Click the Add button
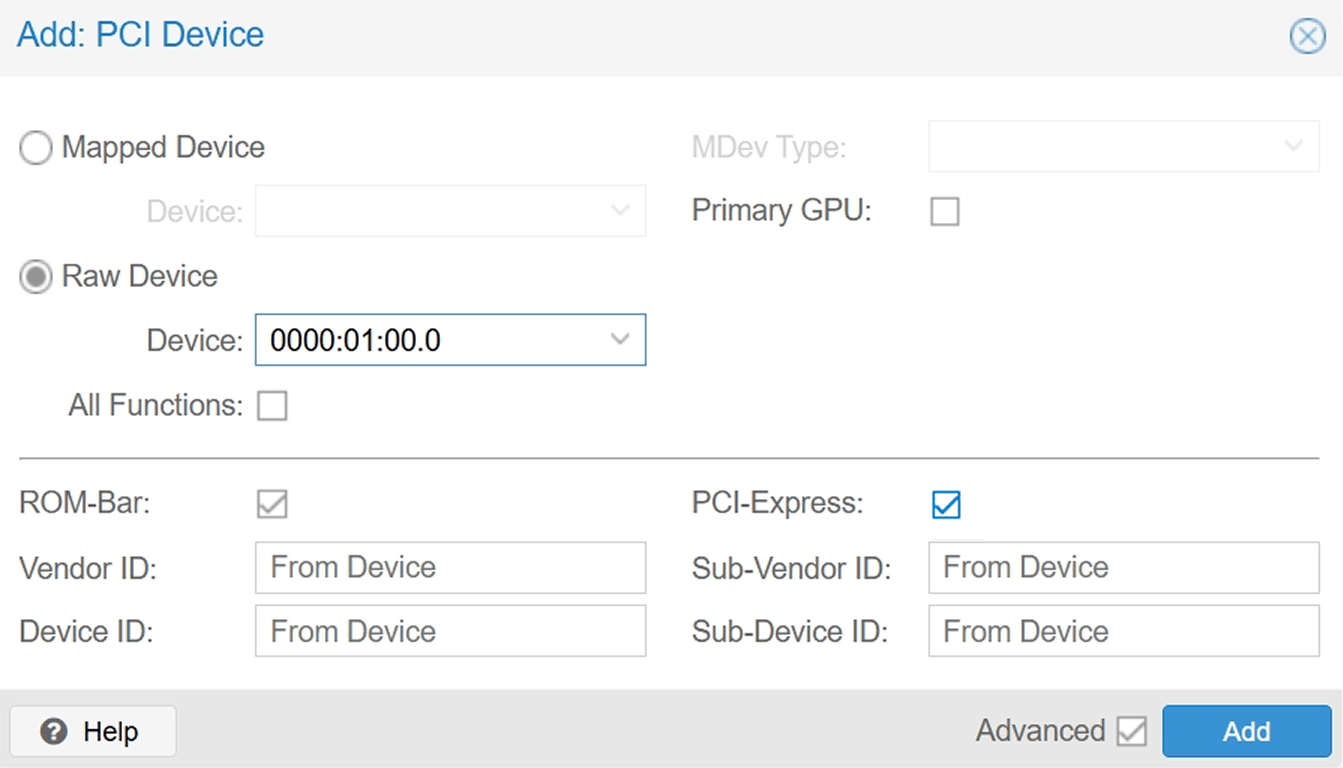This screenshot has height=768, width=1343. [1246, 732]
